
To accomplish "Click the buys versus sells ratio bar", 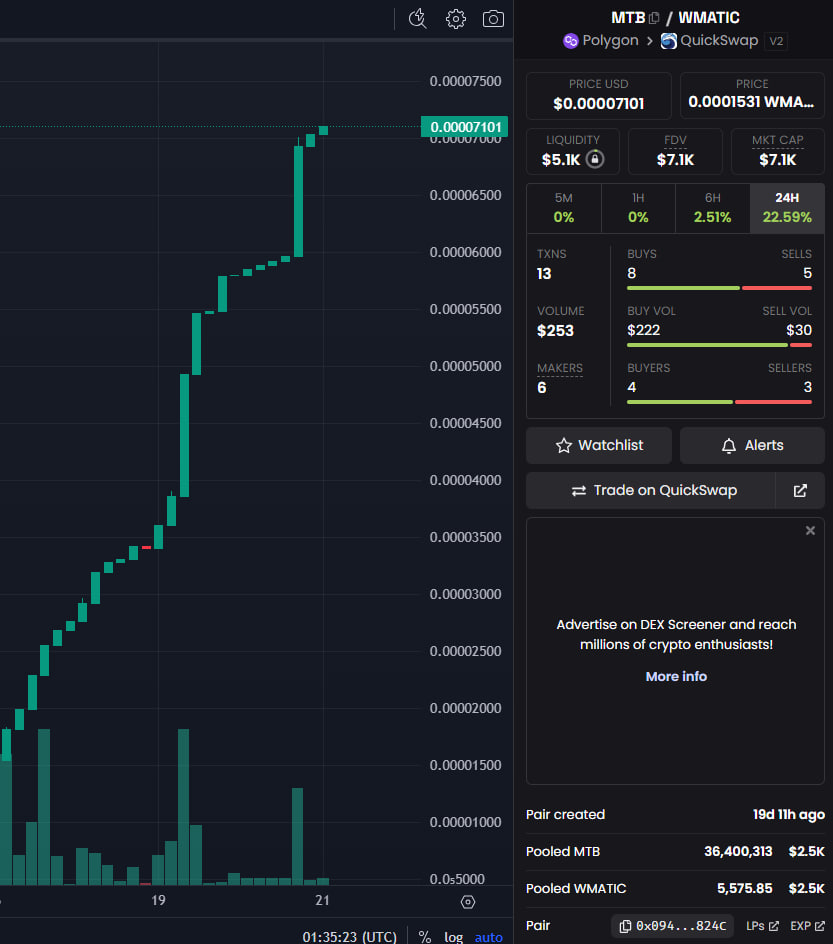I will [719, 288].
